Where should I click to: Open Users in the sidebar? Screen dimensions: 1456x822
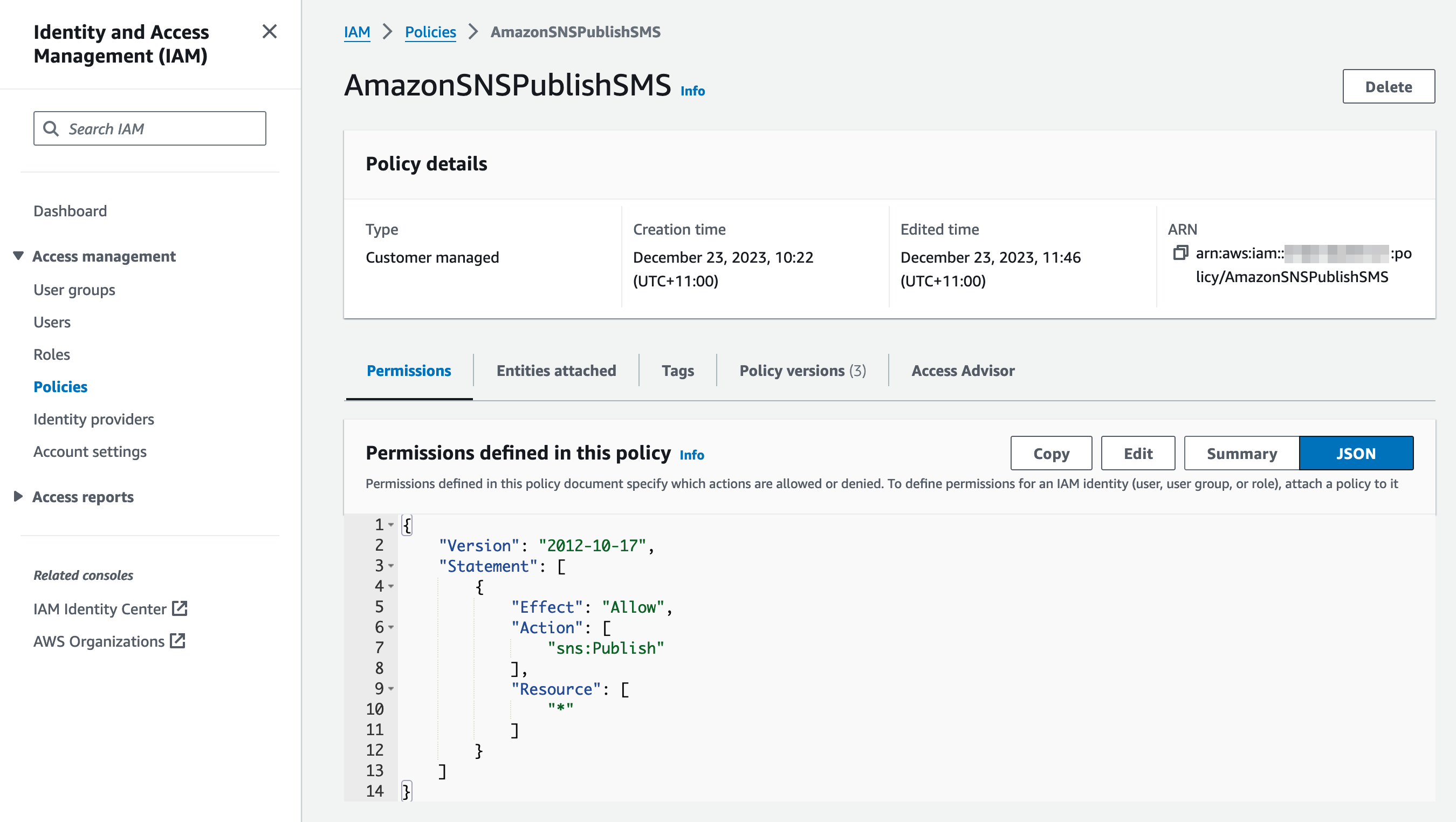click(52, 321)
